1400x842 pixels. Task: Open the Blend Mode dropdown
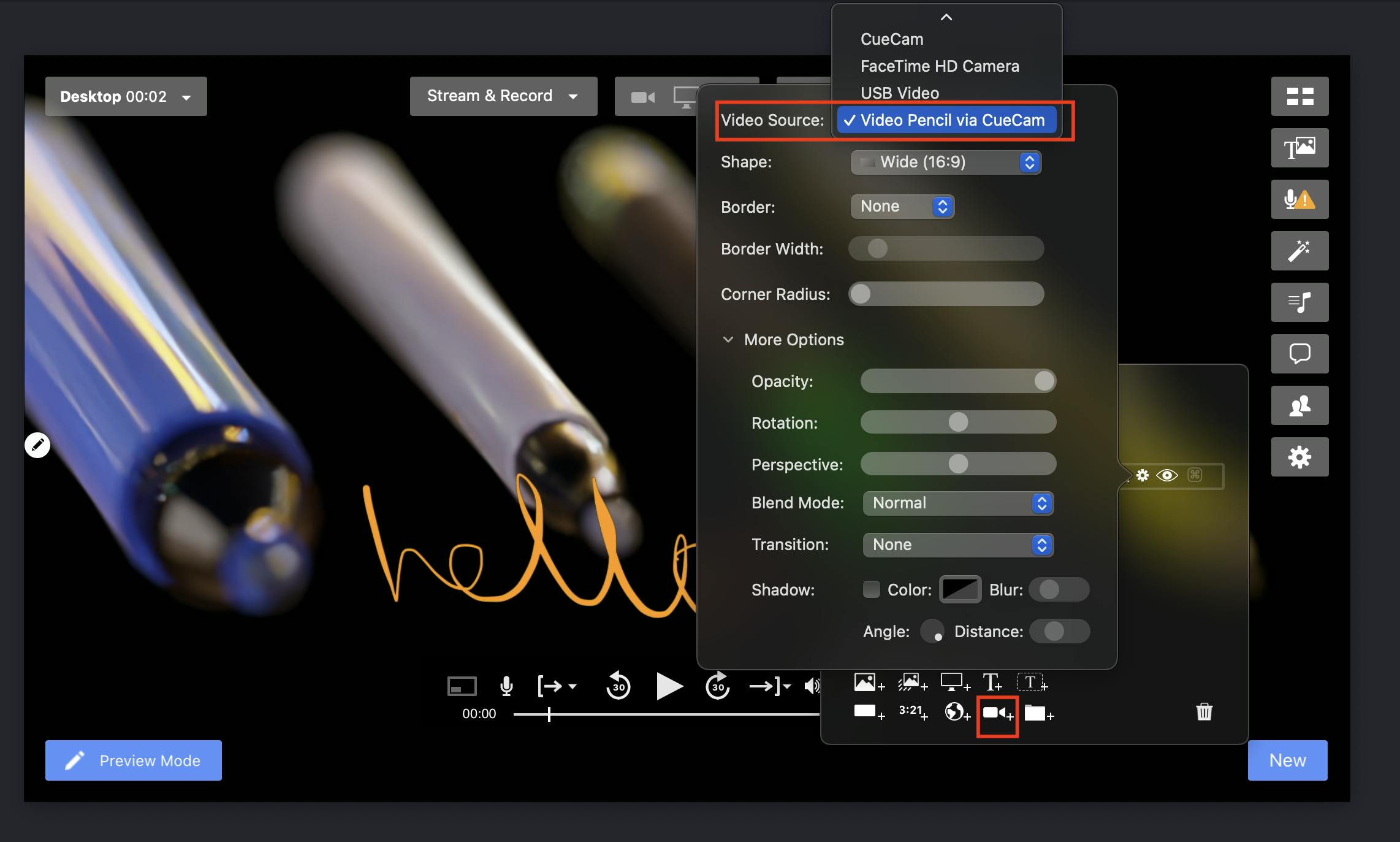(957, 503)
